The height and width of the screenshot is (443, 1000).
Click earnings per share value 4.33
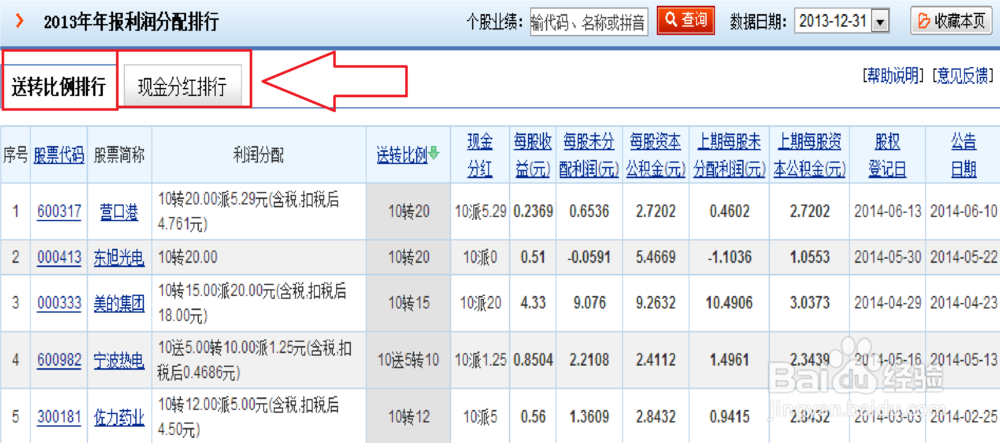click(x=533, y=303)
